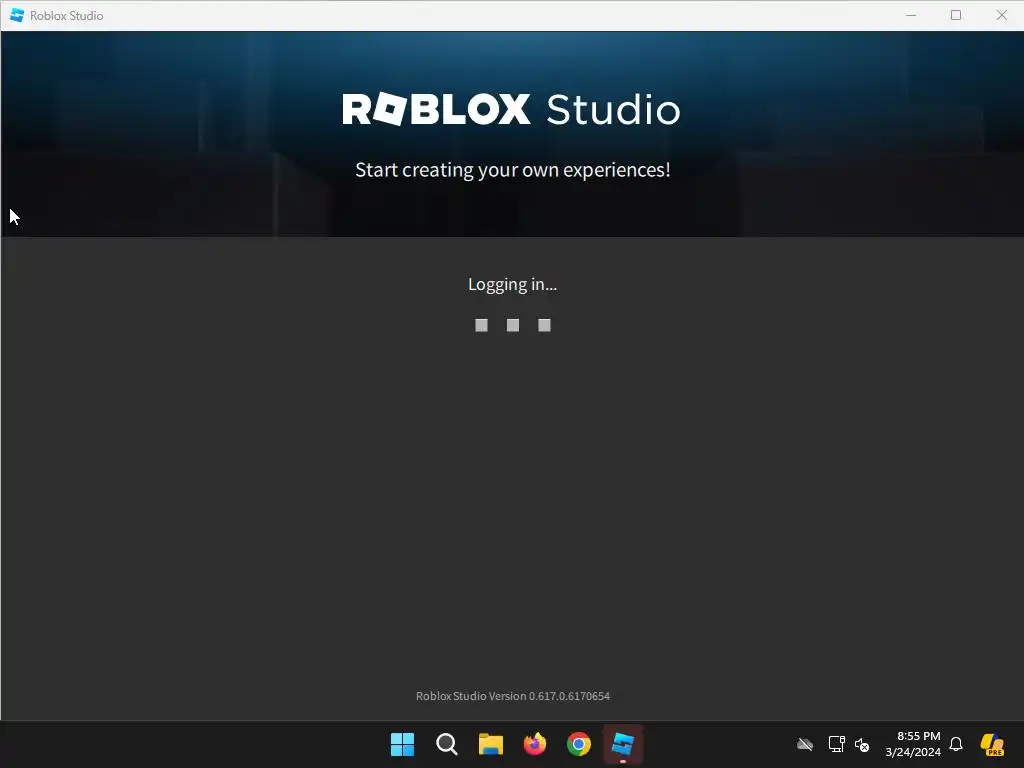This screenshot has width=1024, height=768.
Task: Close the Roblox Studio window
Action: pyautogui.click(x=1001, y=15)
